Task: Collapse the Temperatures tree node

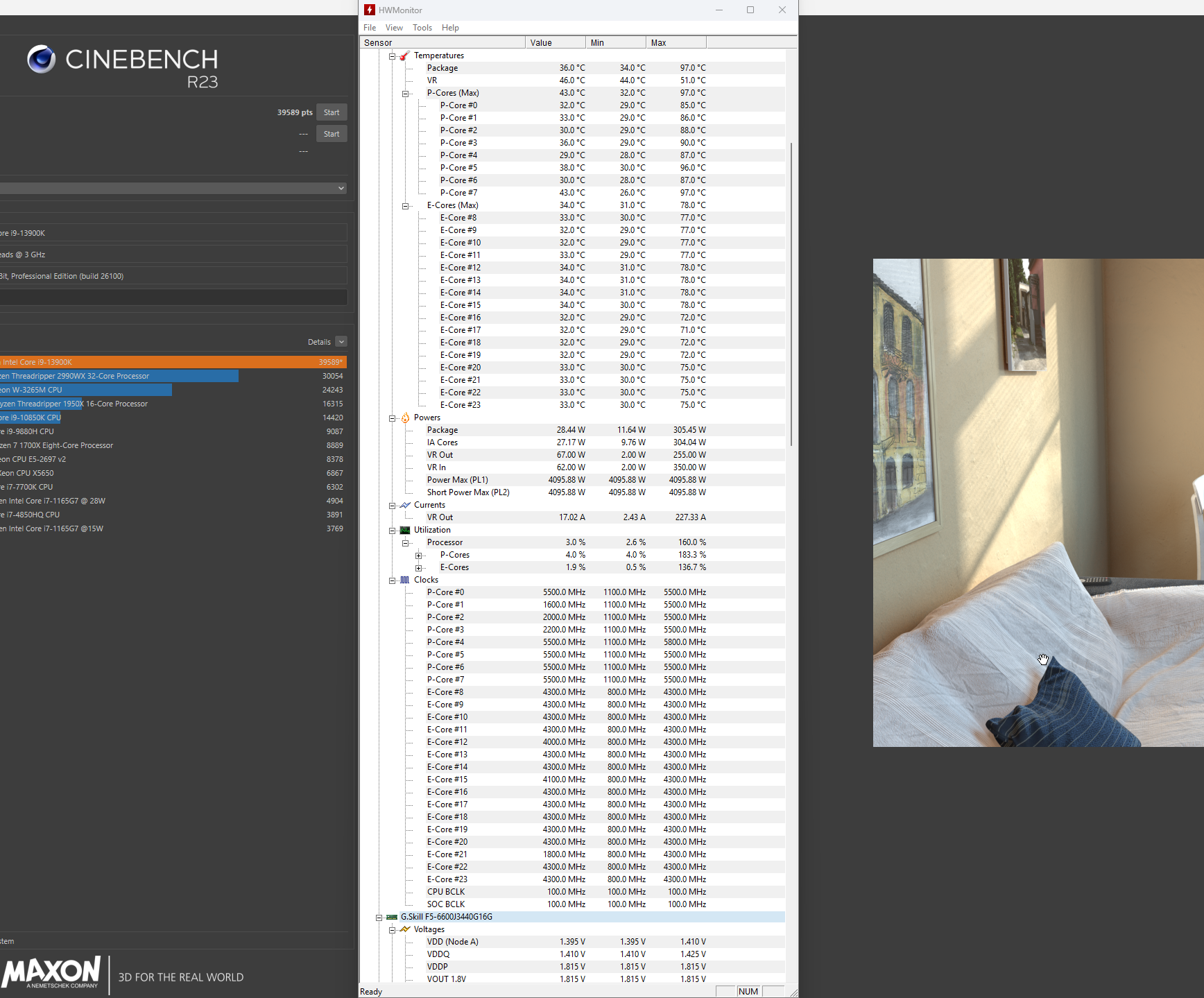Action: 392,56
